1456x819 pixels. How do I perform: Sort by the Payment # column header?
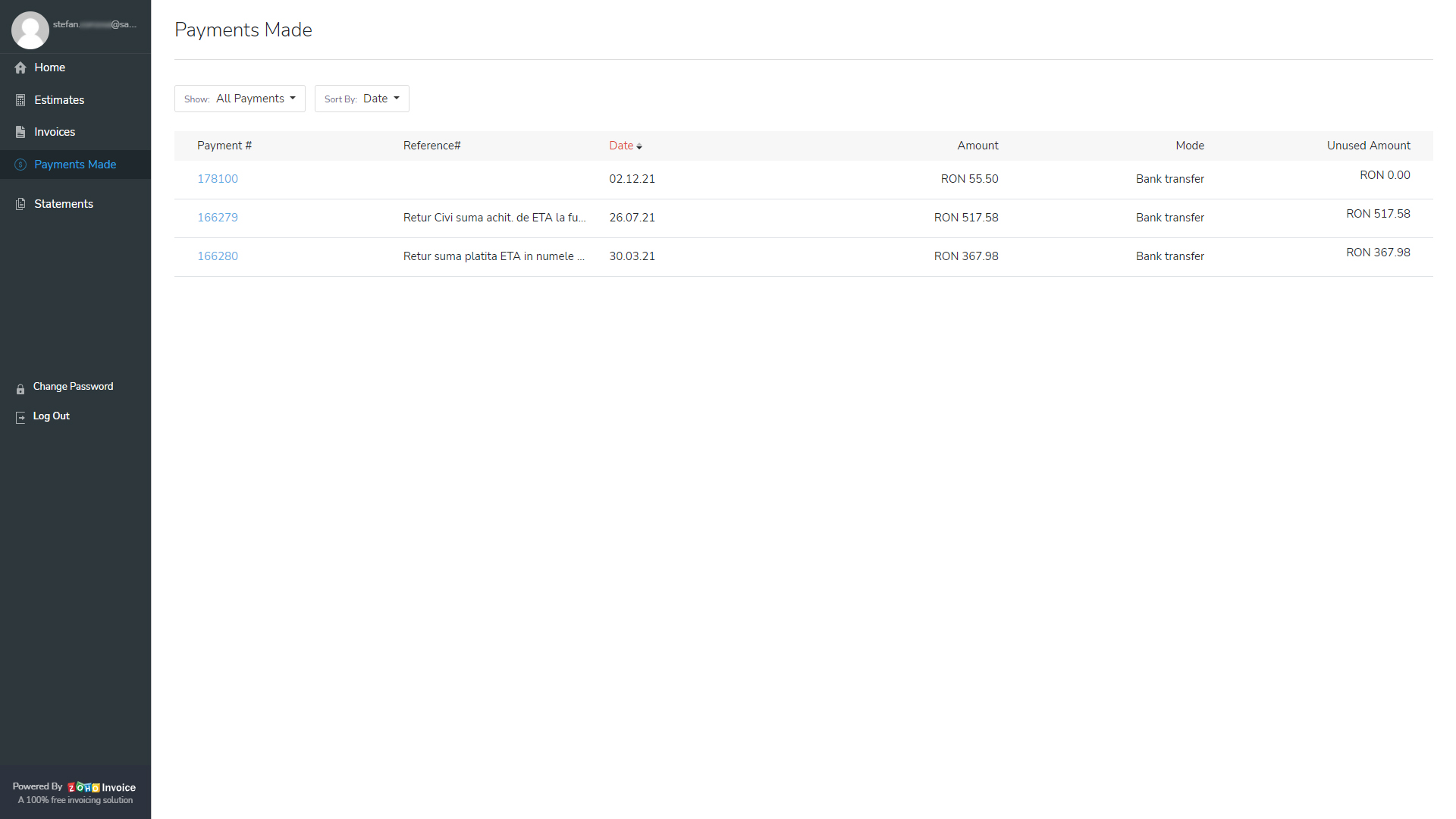pos(224,145)
